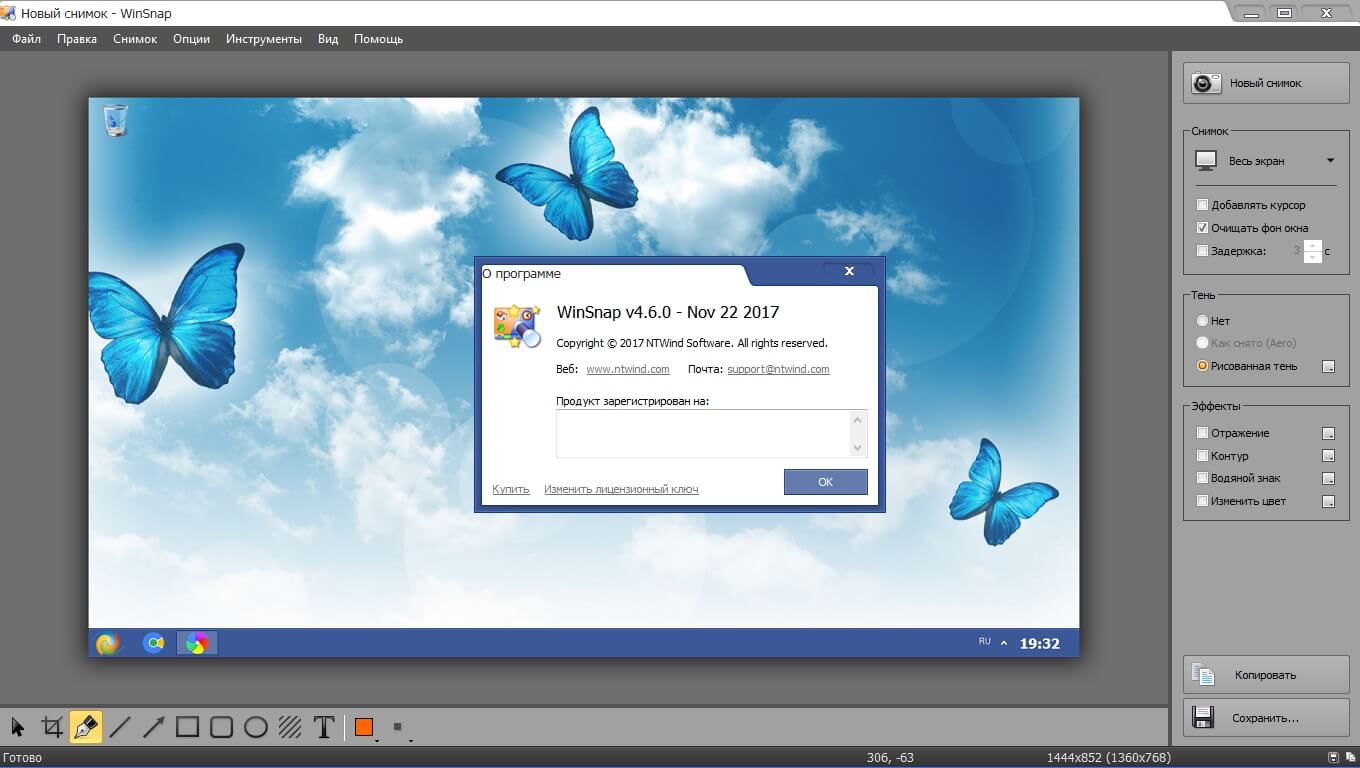Click the documents icon on Копировать

click(1203, 675)
